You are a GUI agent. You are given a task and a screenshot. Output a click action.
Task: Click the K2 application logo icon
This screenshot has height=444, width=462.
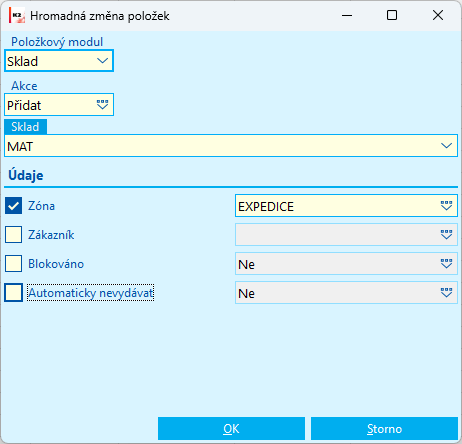pyautogui.click(x=17, y=15)
